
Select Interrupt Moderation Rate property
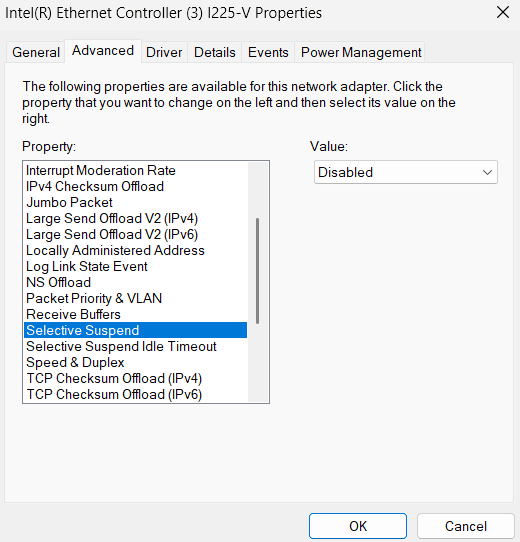(136, 170)
